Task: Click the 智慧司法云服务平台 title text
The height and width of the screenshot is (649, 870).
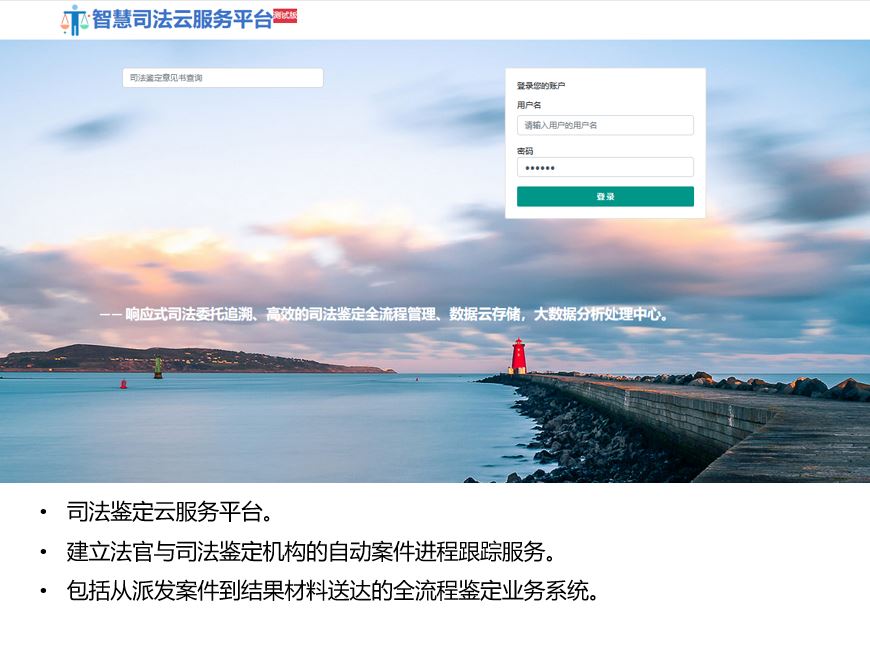Action: (x=182, y=19)
